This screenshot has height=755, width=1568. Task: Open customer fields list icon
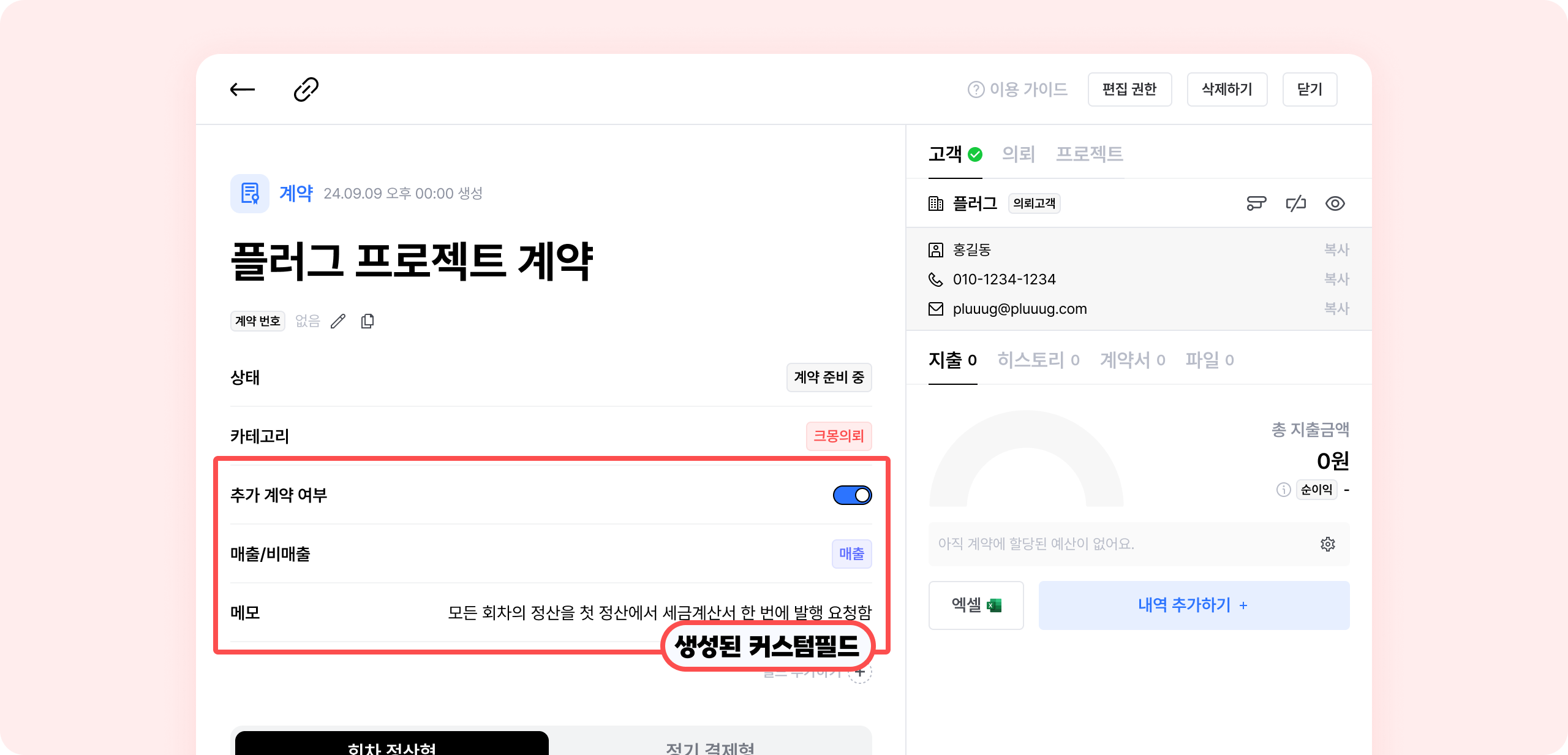[1256, 203]
